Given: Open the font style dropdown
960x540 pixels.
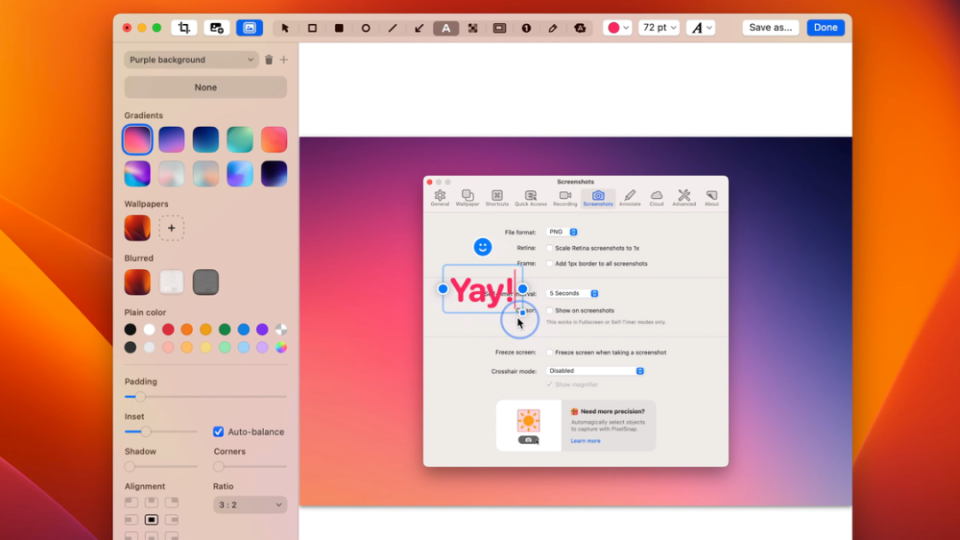Looking at the screenshot, I should (702, 28).
